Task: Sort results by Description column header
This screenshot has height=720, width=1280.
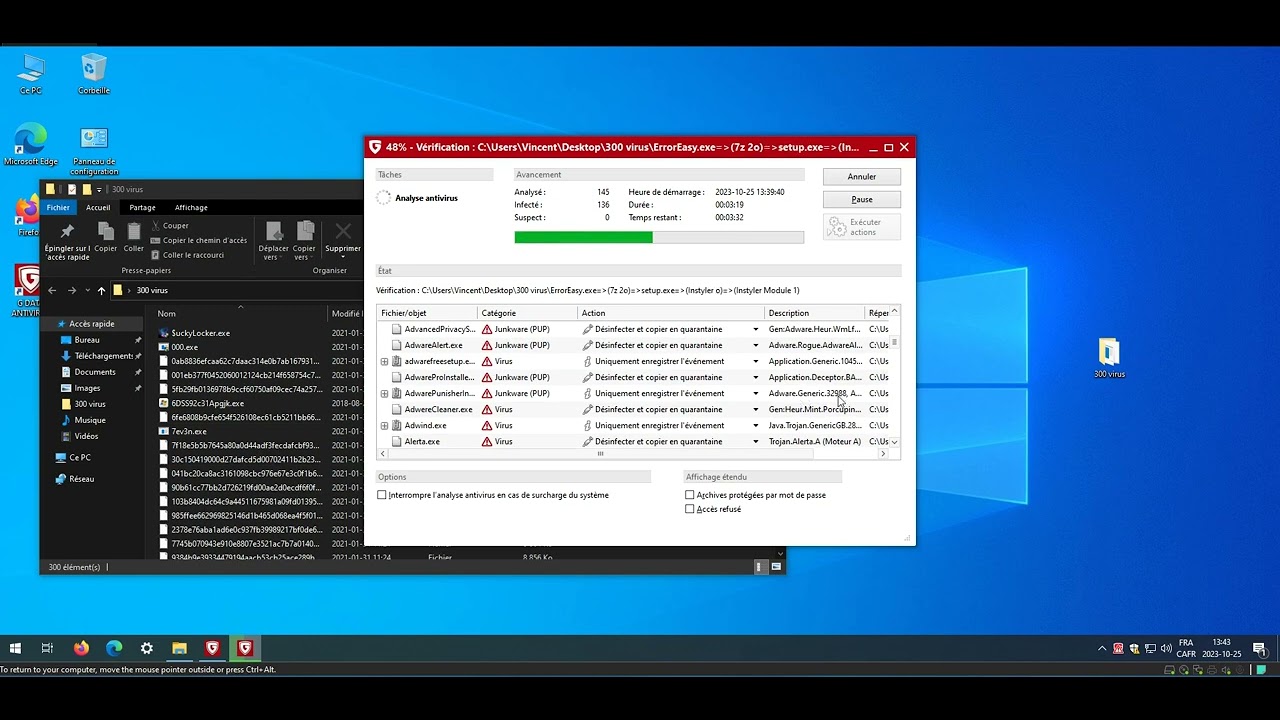Action: (x=815, y=313)
